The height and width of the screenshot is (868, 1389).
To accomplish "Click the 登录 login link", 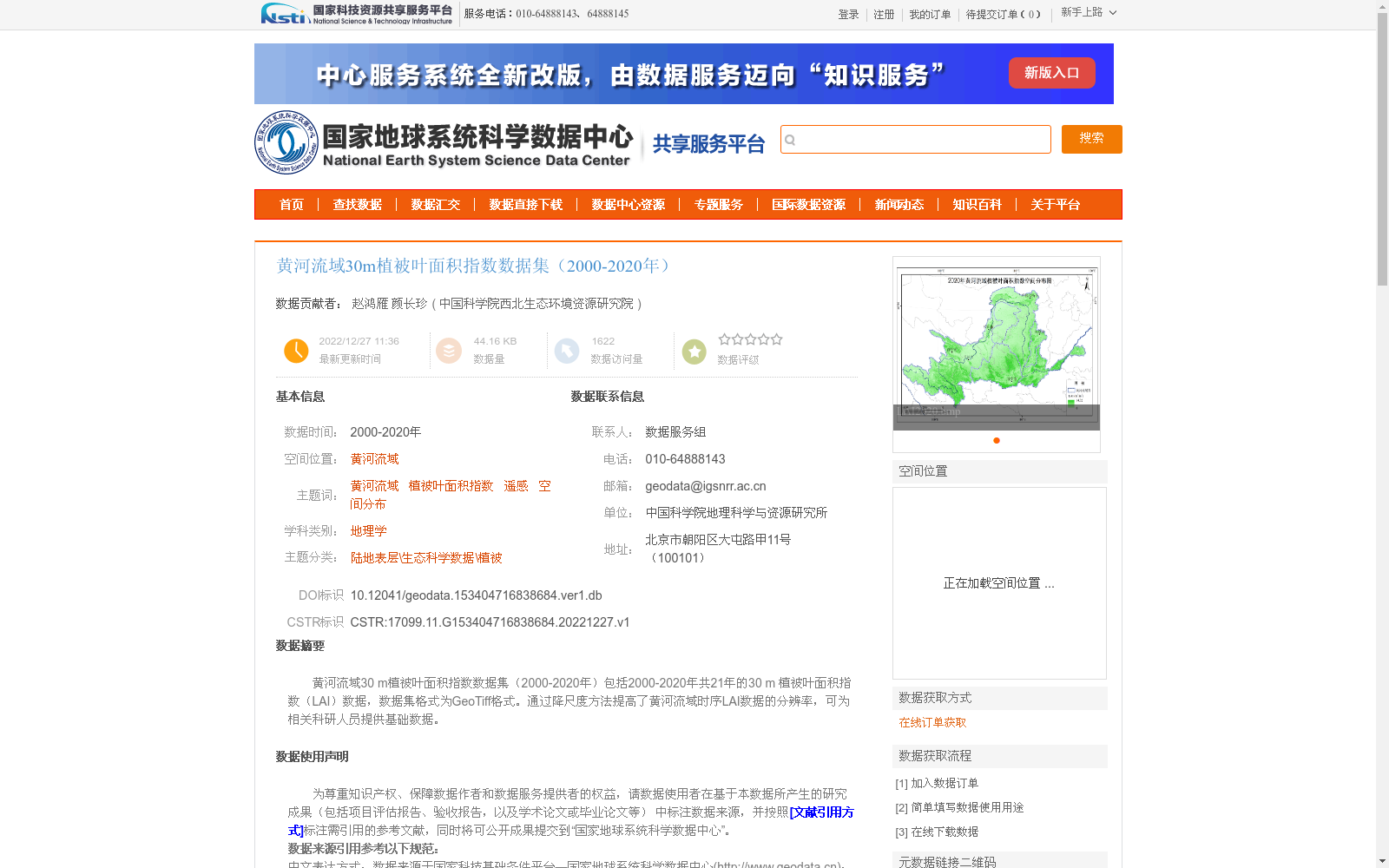I will [x=848, y=15].
